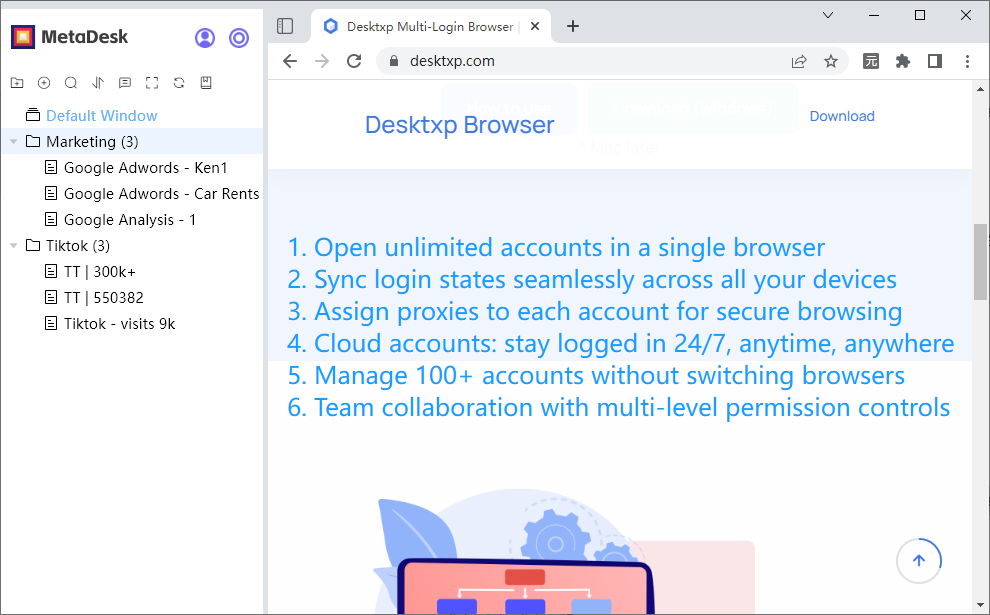Click the sort arrows icon
990x615 pixels.
(98, 83)
